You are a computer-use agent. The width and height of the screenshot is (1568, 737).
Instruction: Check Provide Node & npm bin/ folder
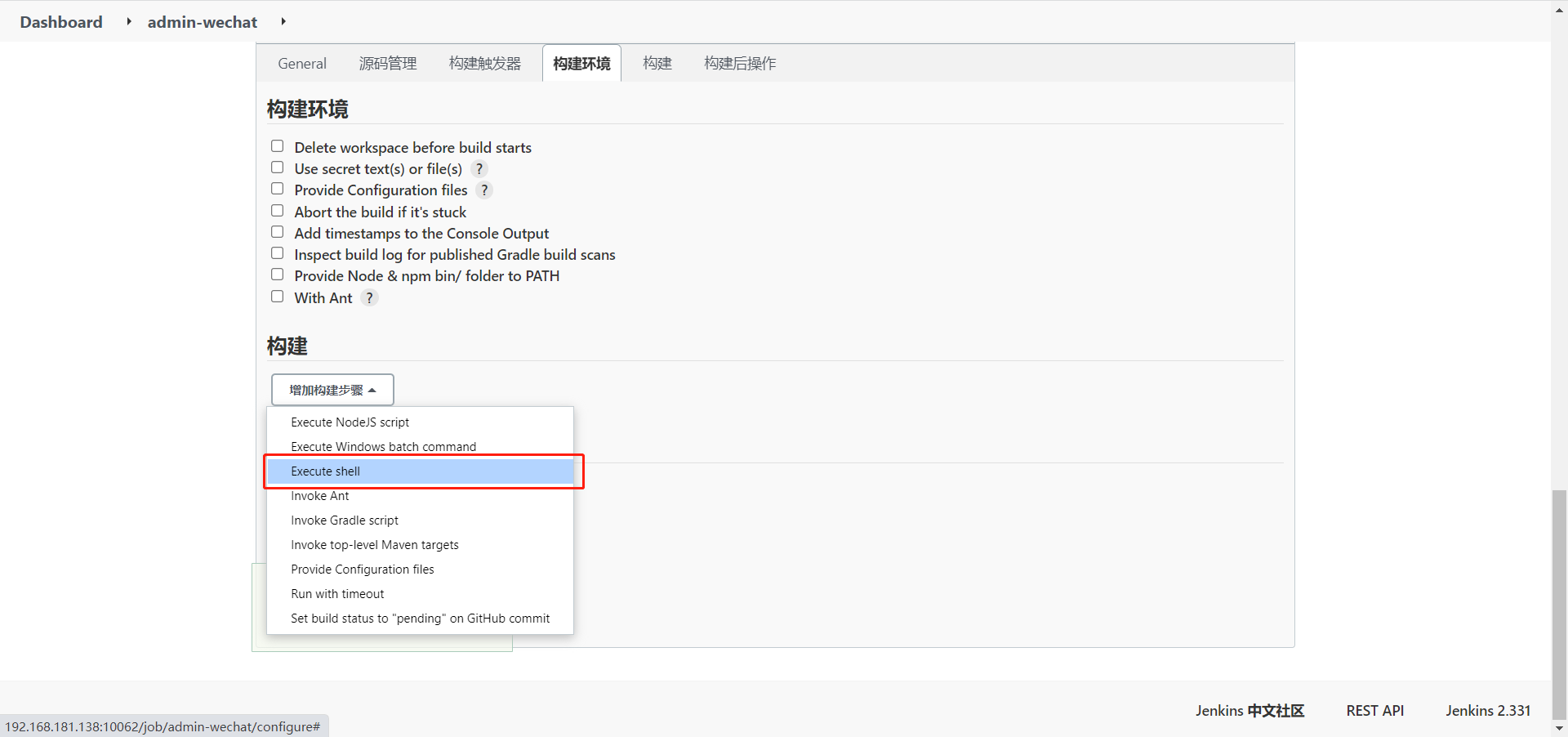click(278, 274)
